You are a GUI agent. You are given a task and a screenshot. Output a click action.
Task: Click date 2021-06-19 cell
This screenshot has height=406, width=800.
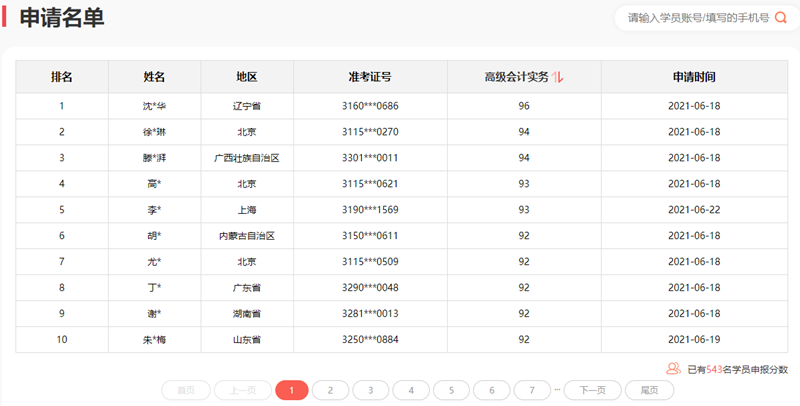[x=694, y=339]
